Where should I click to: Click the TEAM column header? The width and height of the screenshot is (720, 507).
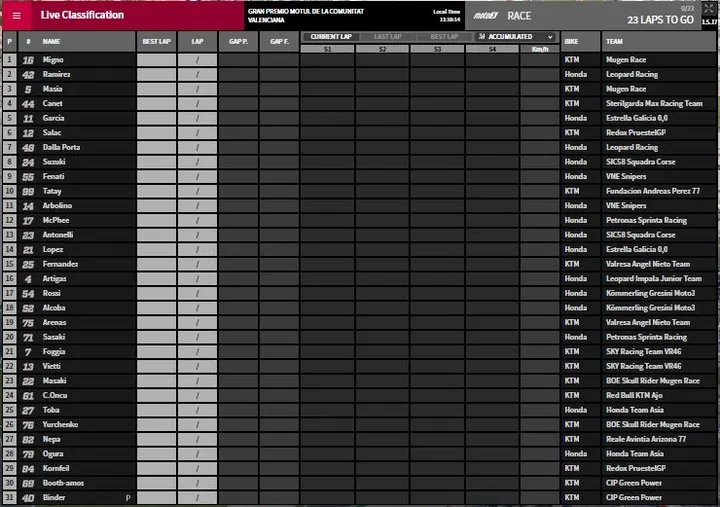click(x=658, y=41)
